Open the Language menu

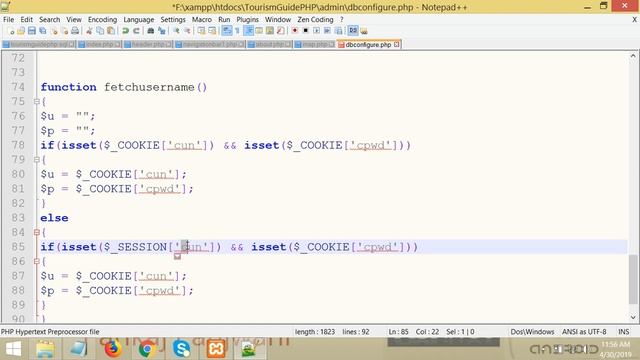139,19
